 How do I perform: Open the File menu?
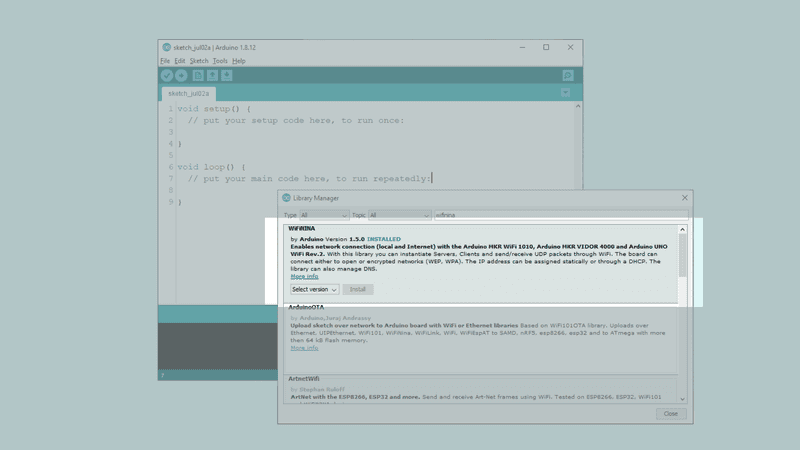[x=165, y=61]
